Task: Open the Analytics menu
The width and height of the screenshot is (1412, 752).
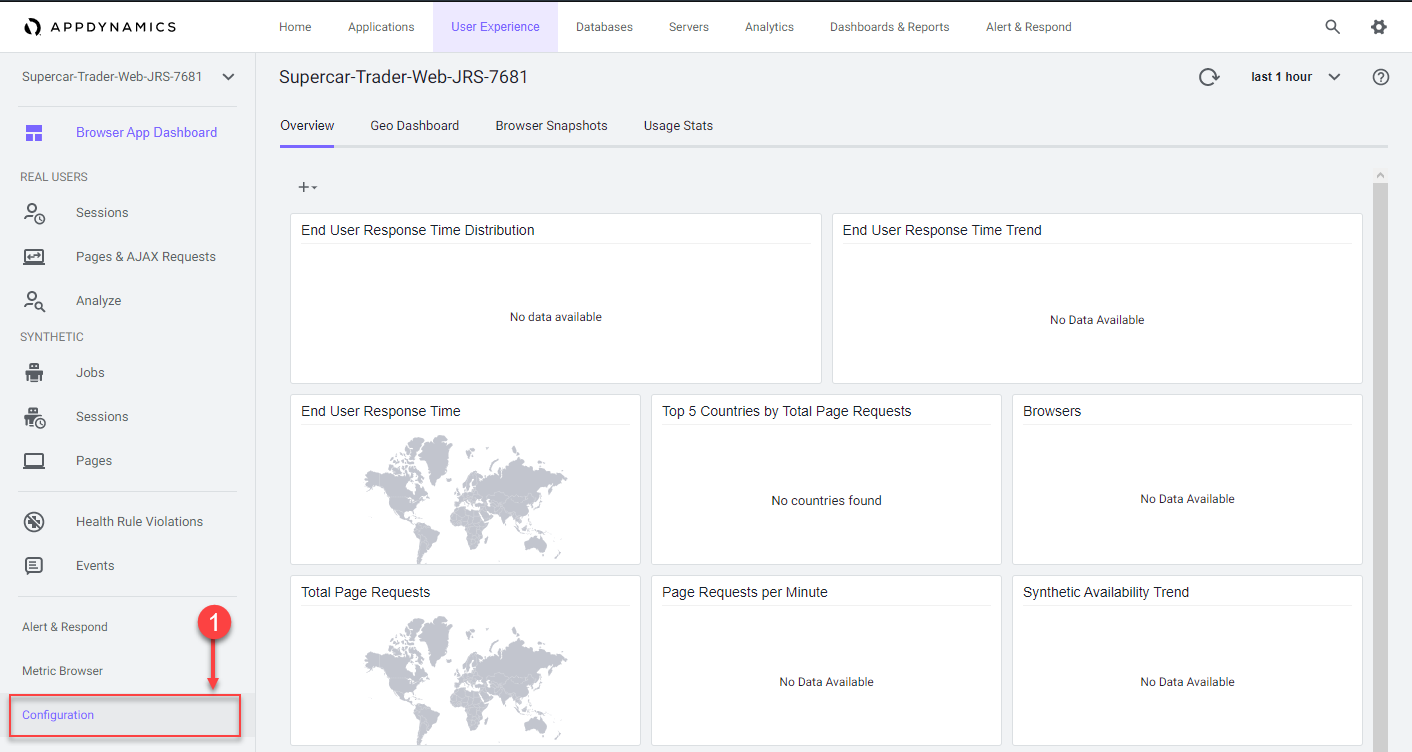Action: 769,27
